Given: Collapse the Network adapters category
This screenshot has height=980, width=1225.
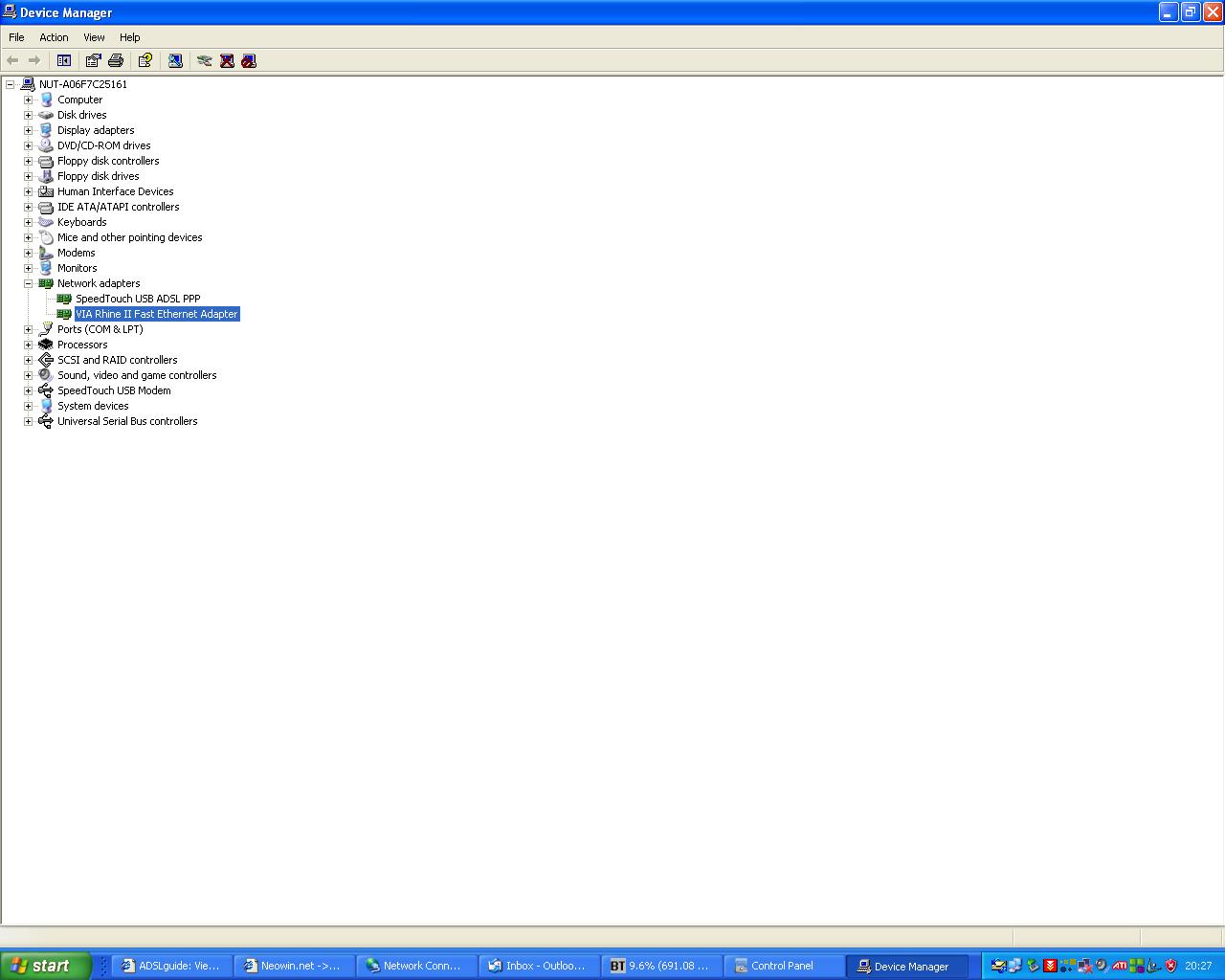Looking at the screenshot, I should click(28, 283).
